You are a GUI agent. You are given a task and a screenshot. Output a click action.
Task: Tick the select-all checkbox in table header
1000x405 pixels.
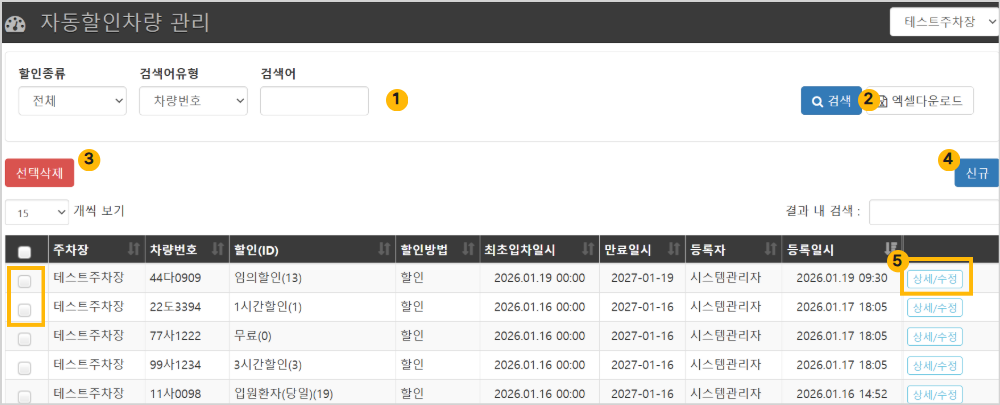(x=24, y=251)
